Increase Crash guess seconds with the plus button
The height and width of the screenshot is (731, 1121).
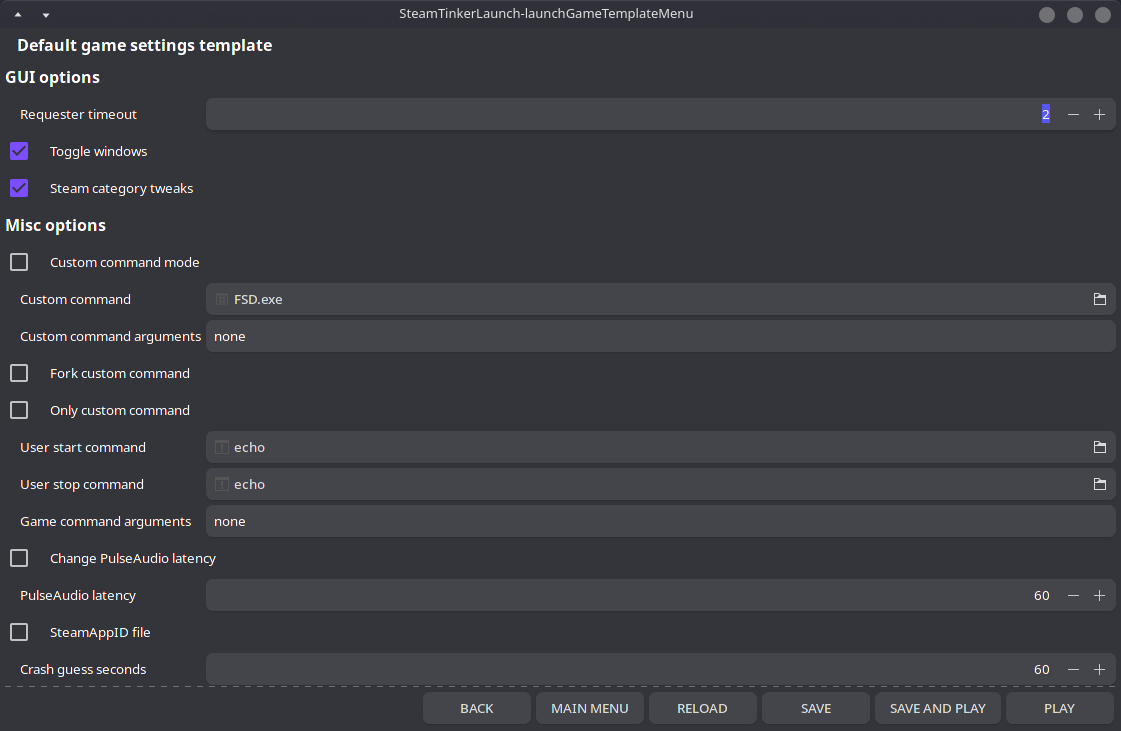(x=1099, y=669)
